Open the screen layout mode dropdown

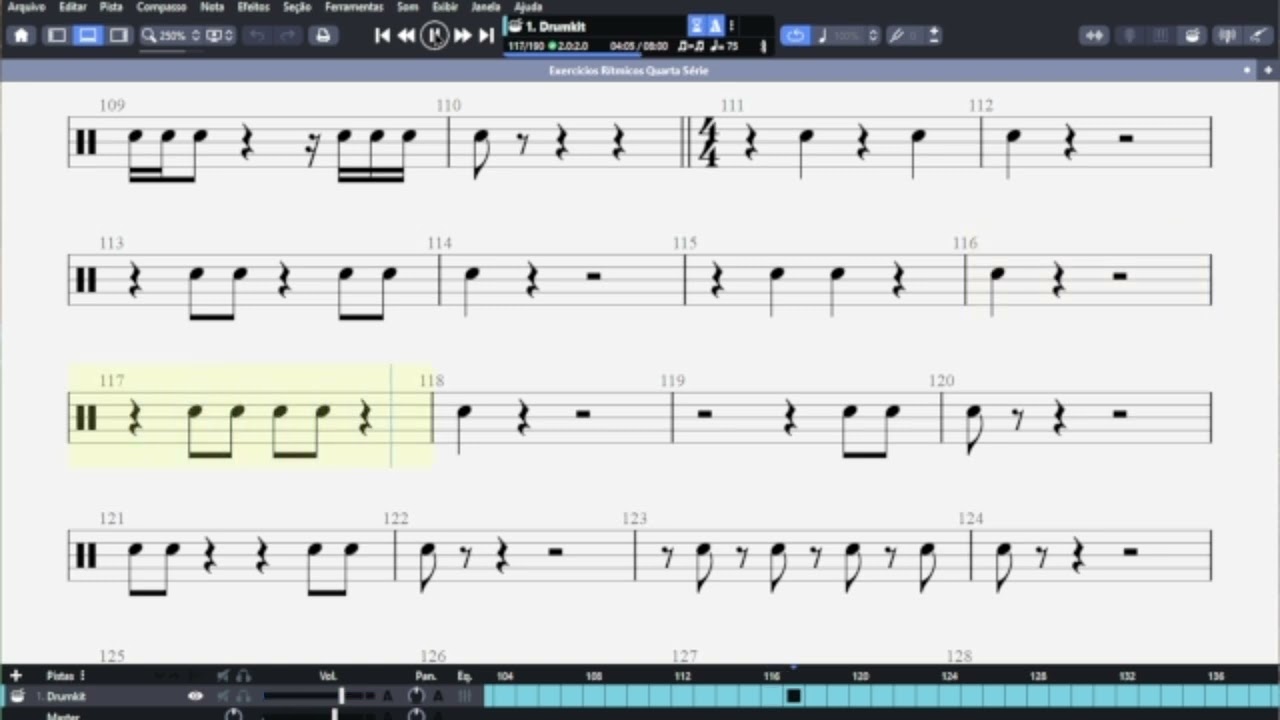click(x=220, y=36)
